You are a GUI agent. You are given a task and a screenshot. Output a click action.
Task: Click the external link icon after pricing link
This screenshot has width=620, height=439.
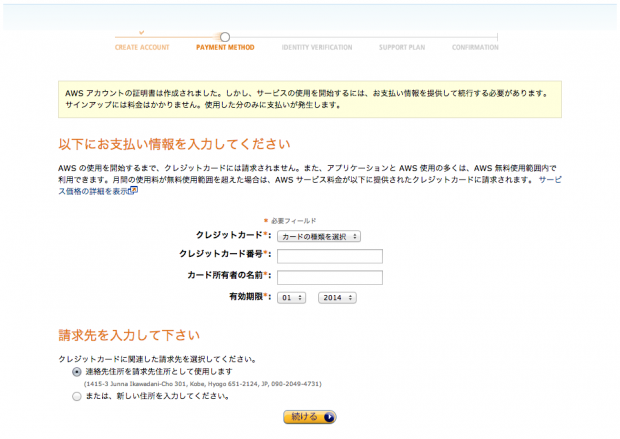134,191
